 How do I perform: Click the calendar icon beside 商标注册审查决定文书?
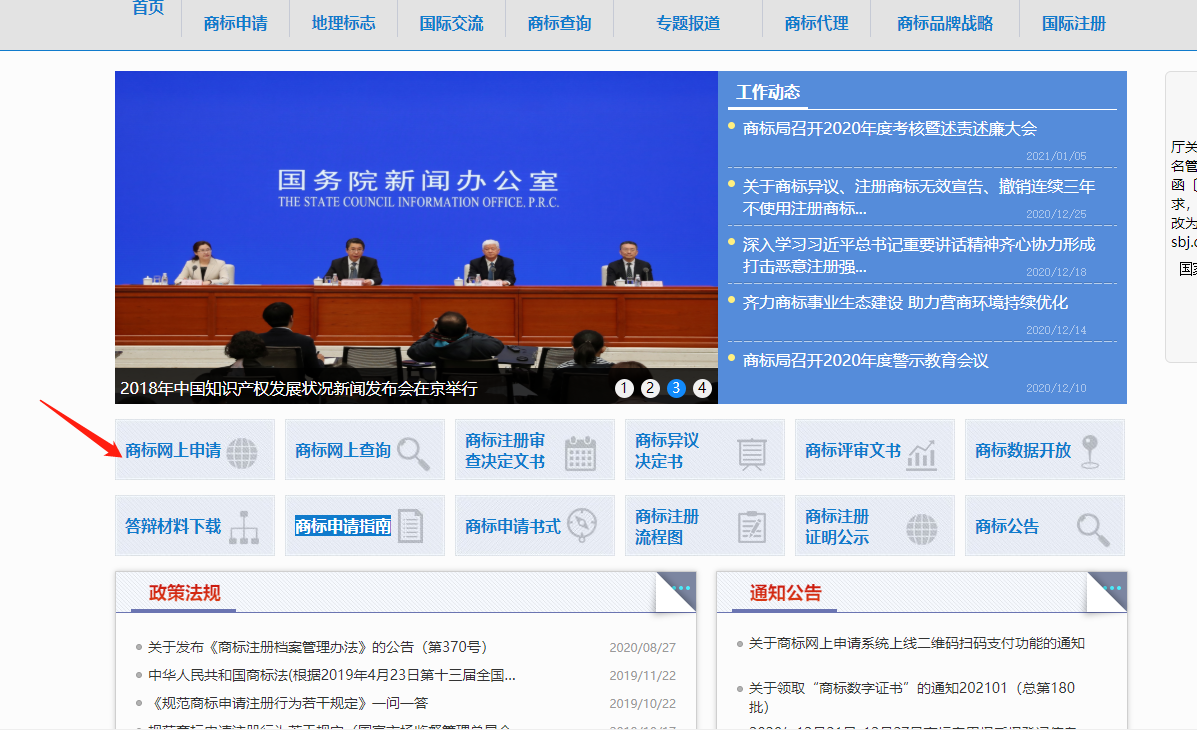coord(580,453)
